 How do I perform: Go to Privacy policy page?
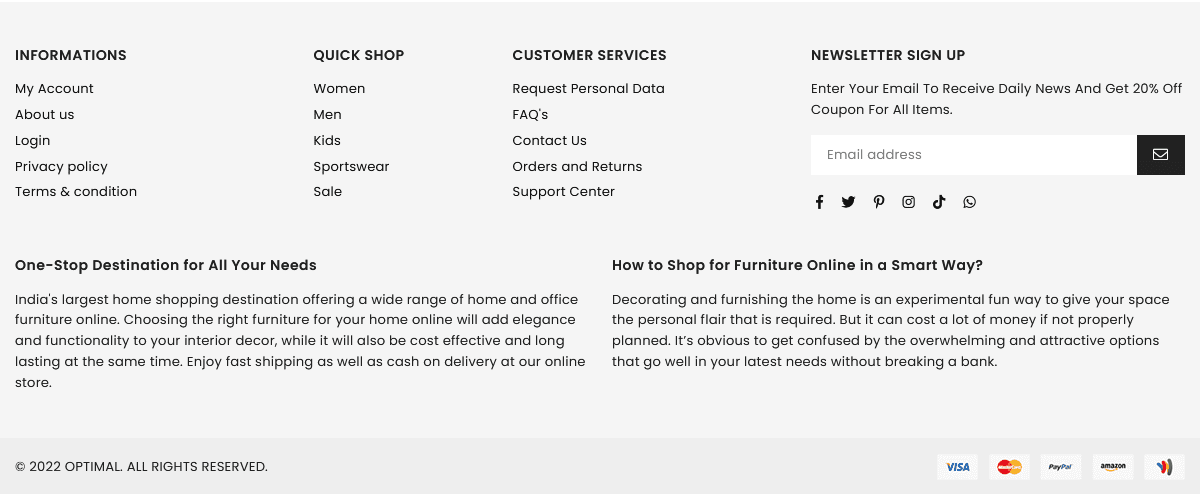[x=61, y=167]
